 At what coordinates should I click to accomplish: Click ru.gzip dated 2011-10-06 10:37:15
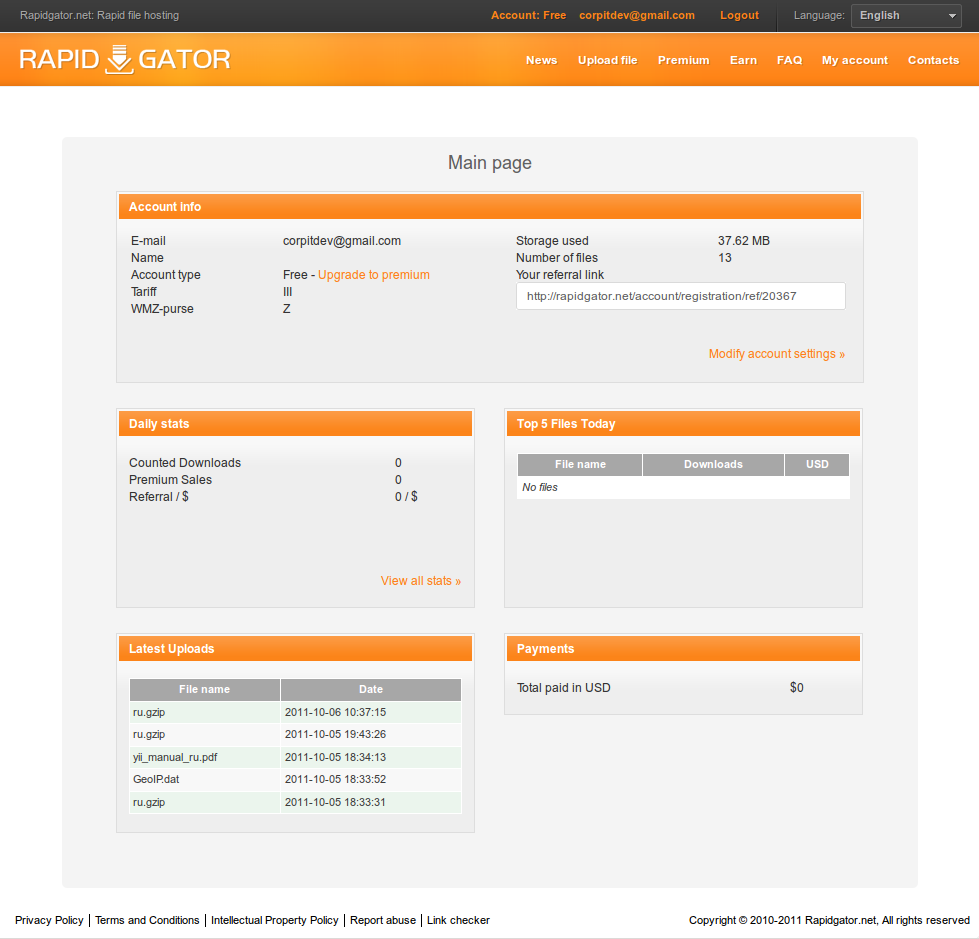pos(149,712)
